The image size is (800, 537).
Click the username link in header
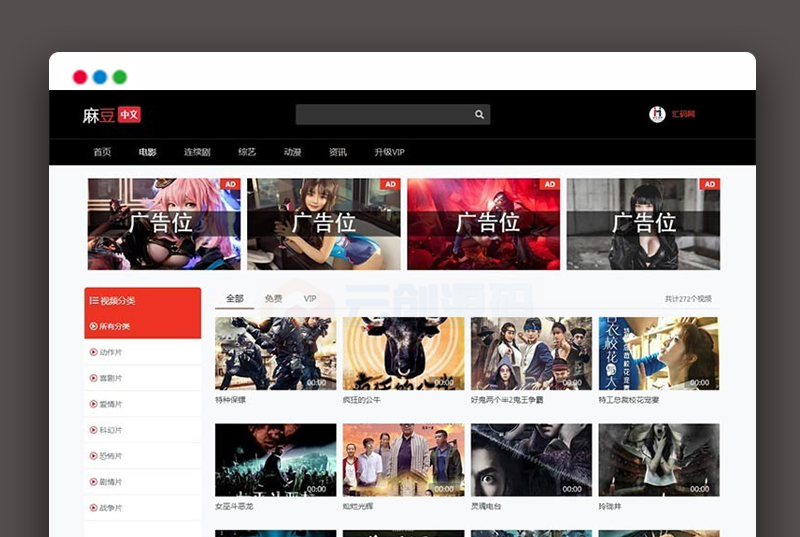(683, 114)
